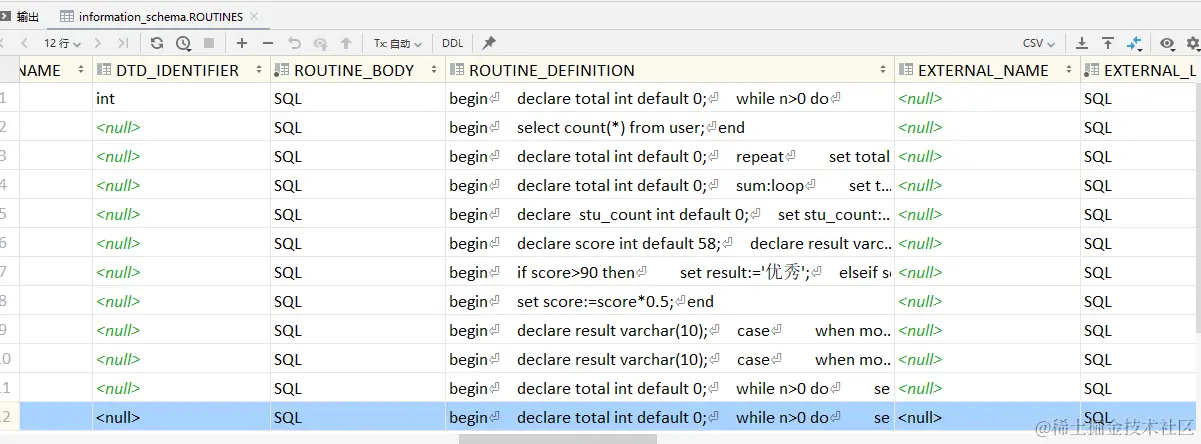Go to previous page arrow
1201x444 pixels.
tap(25, 43)
